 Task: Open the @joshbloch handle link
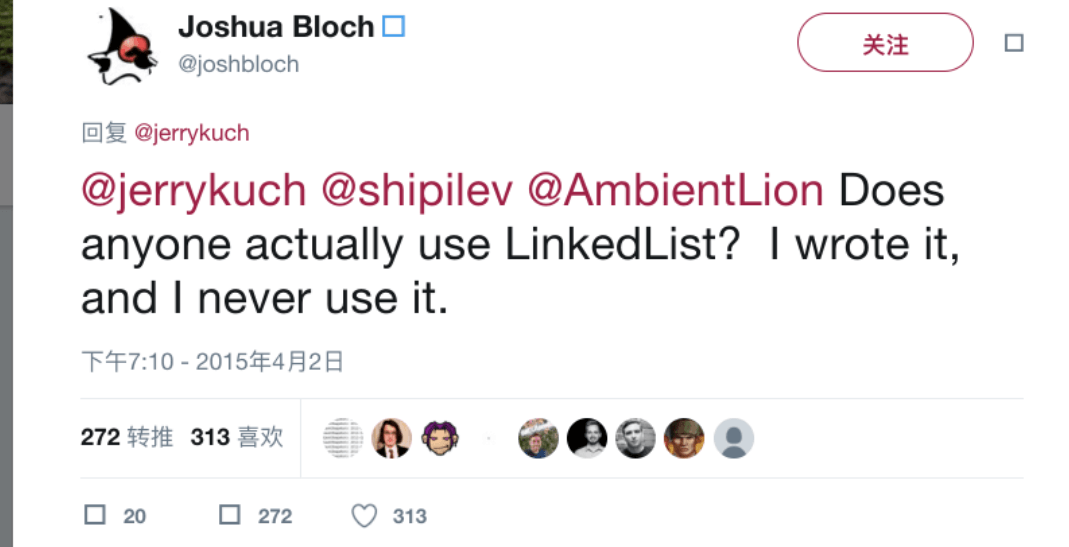pos(238,64)
